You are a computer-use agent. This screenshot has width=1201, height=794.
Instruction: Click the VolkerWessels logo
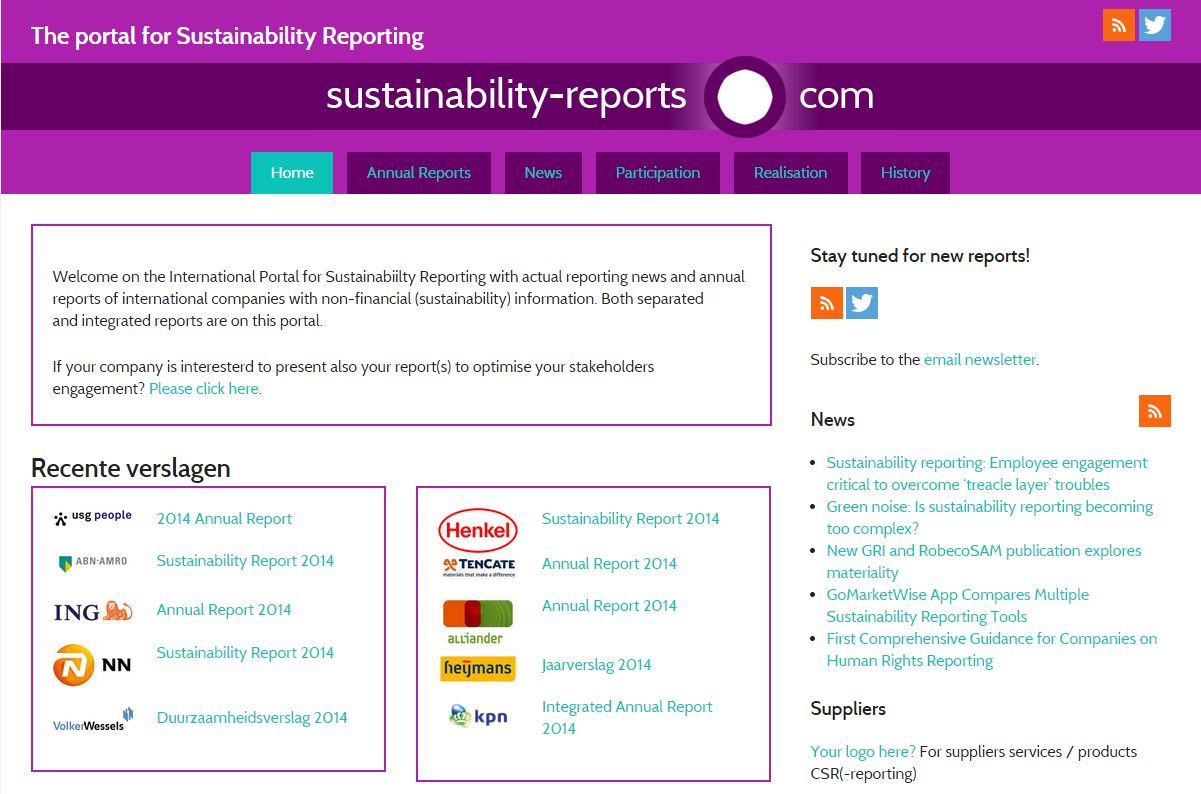tap(94, 717)
